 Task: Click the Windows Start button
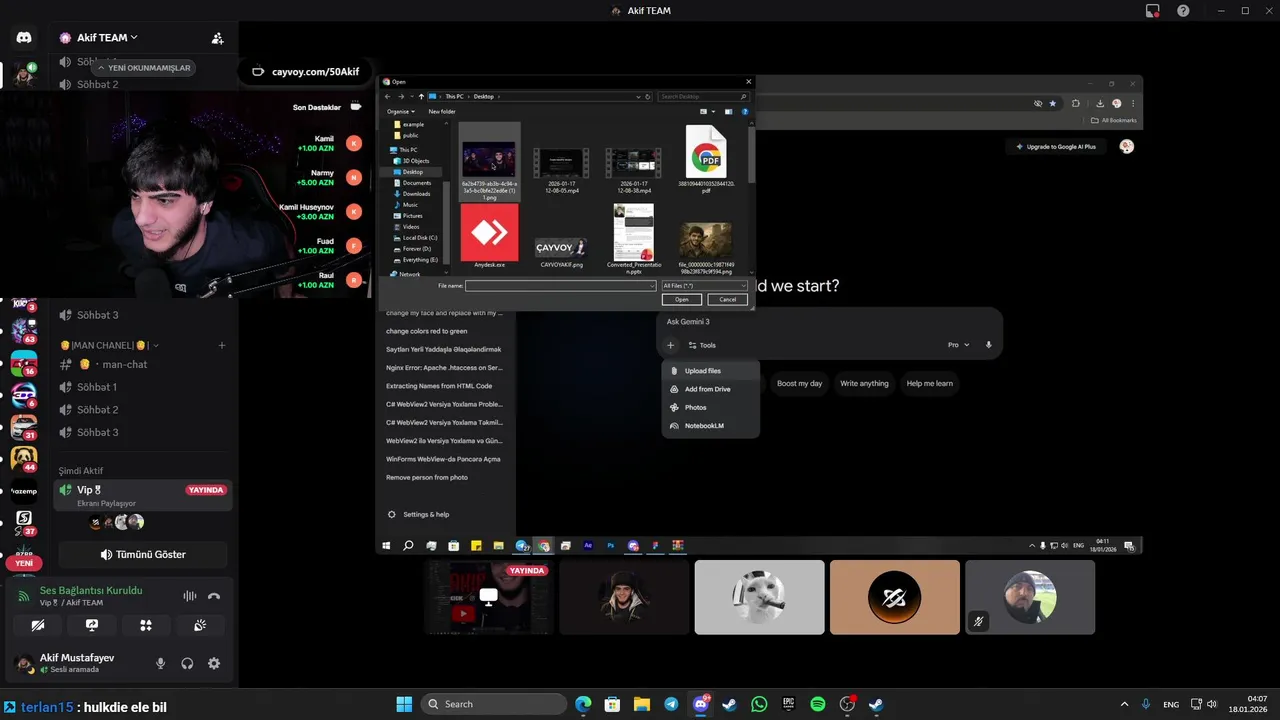click(x=404, y=704)
